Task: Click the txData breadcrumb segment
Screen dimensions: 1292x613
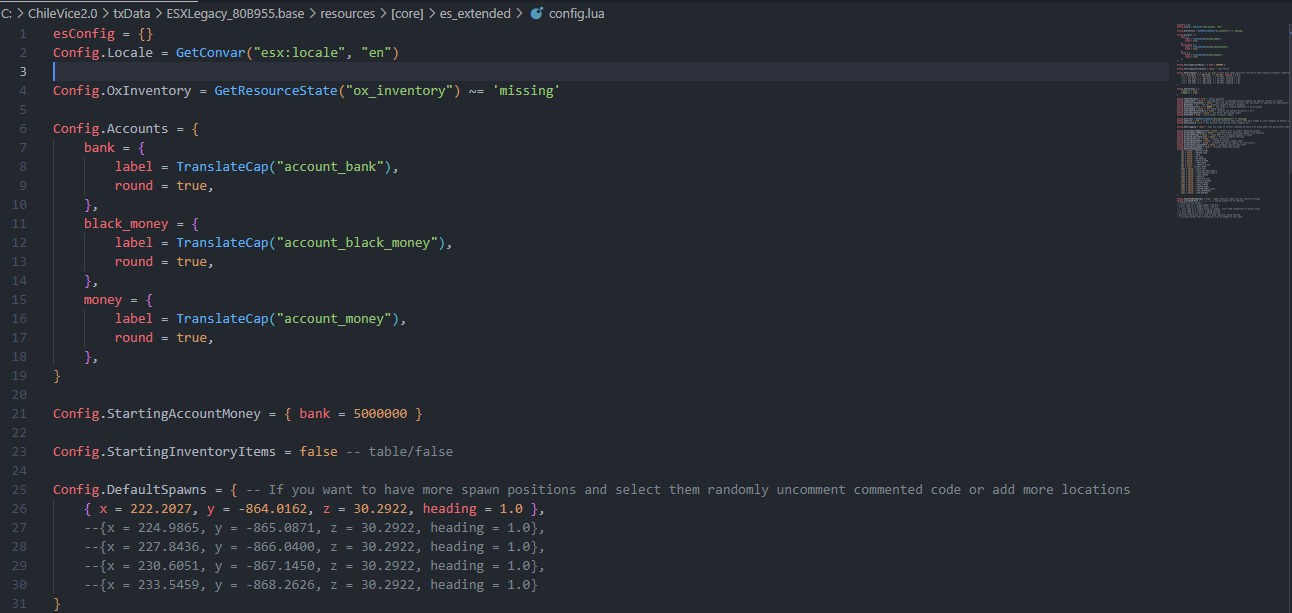Action: [x=131, y=14]
